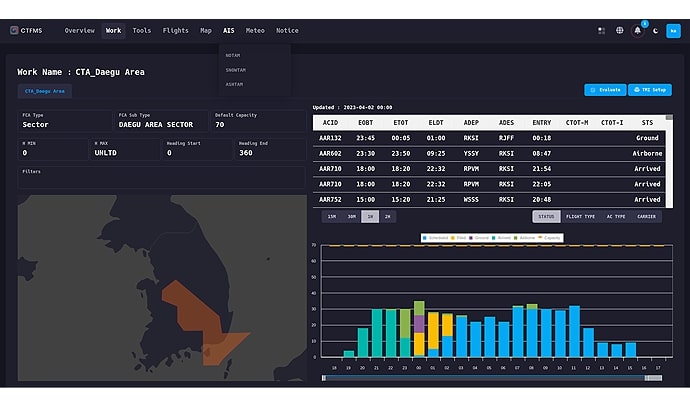Click the TMI Setup button

coord(650,90)
